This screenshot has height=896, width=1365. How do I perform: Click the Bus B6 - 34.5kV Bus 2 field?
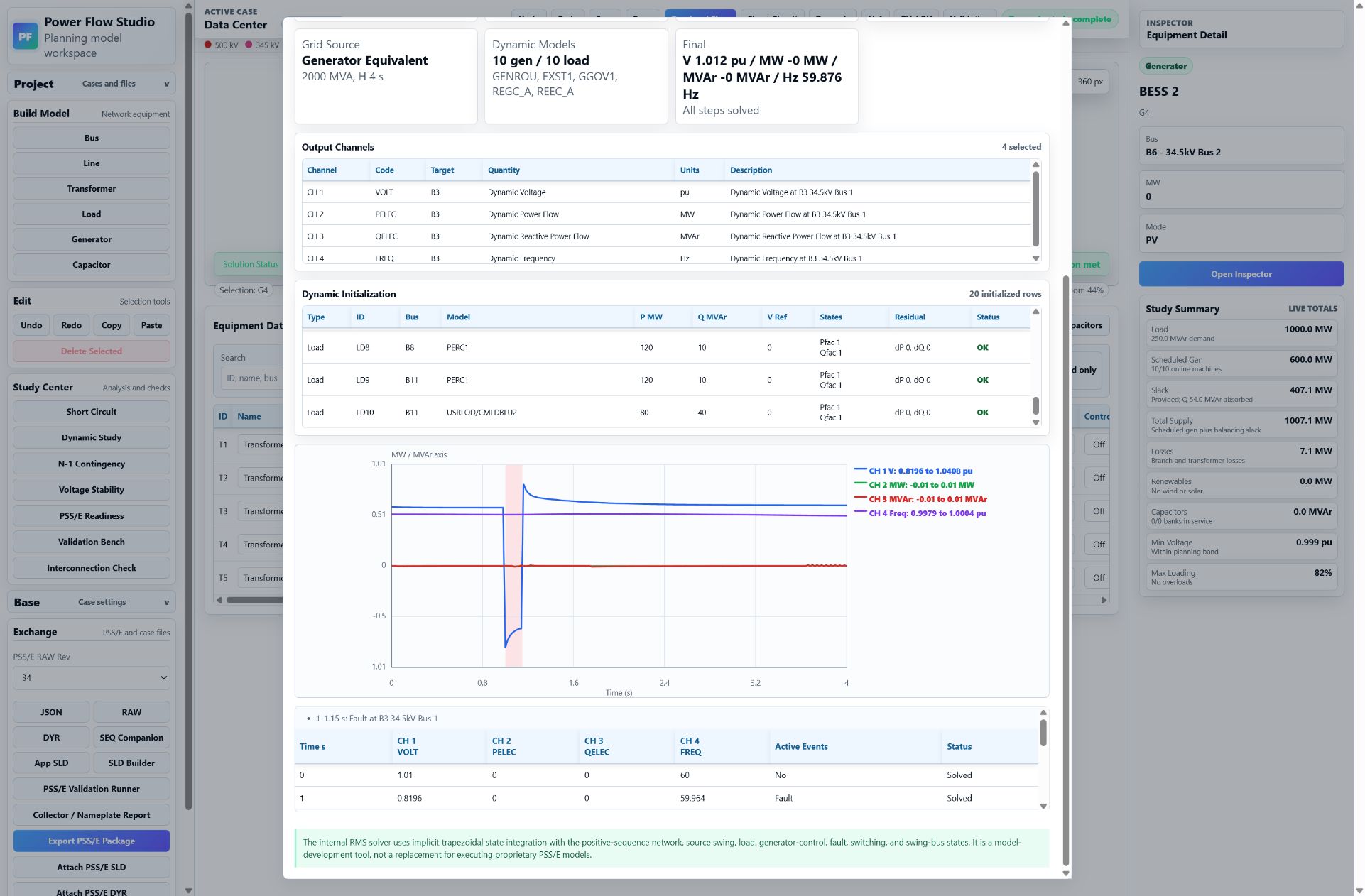(1241, 146)
